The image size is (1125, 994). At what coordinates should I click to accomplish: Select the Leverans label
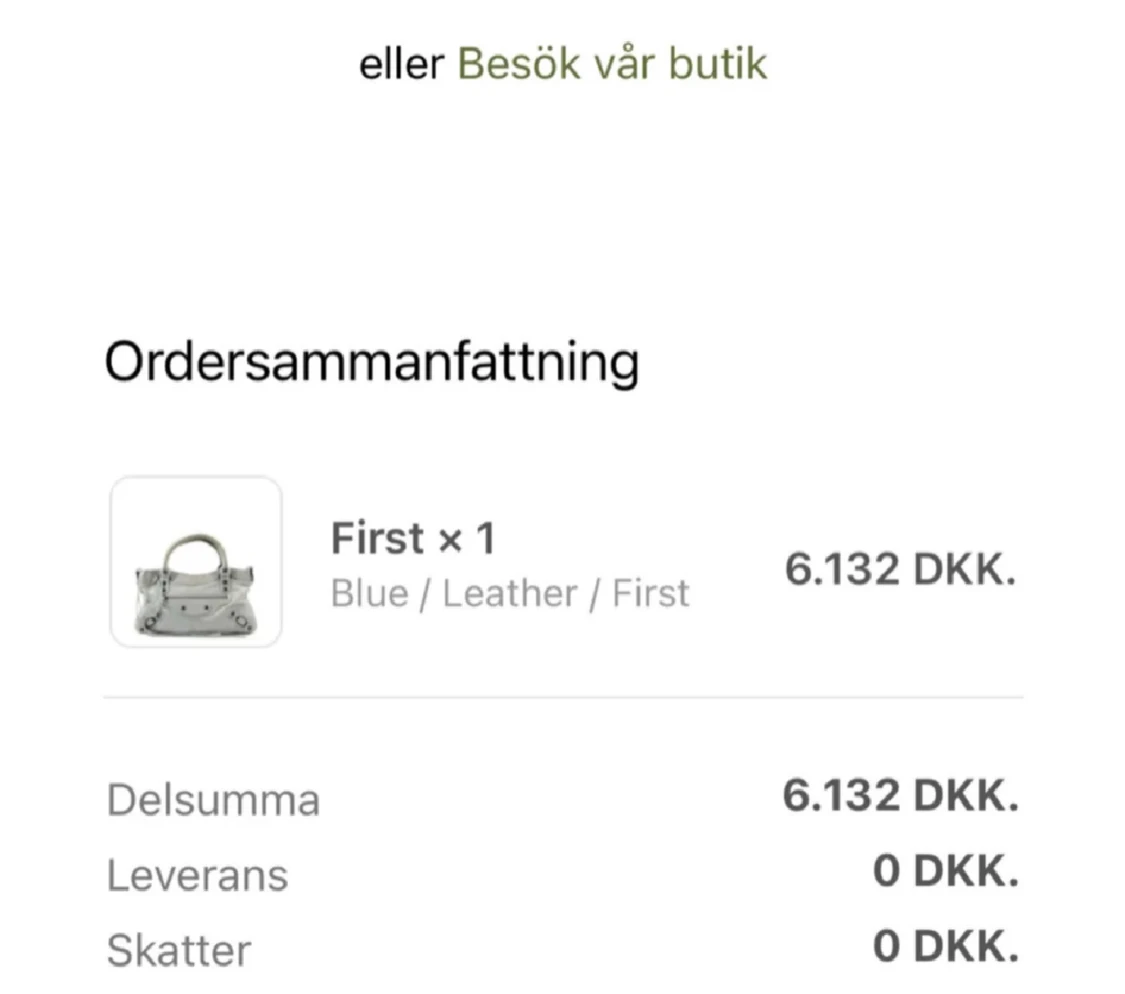click(x=197, y=876)
